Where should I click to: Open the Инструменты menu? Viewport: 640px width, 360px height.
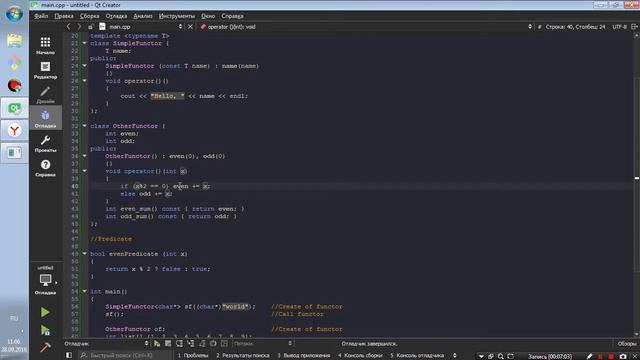(177, 16)
